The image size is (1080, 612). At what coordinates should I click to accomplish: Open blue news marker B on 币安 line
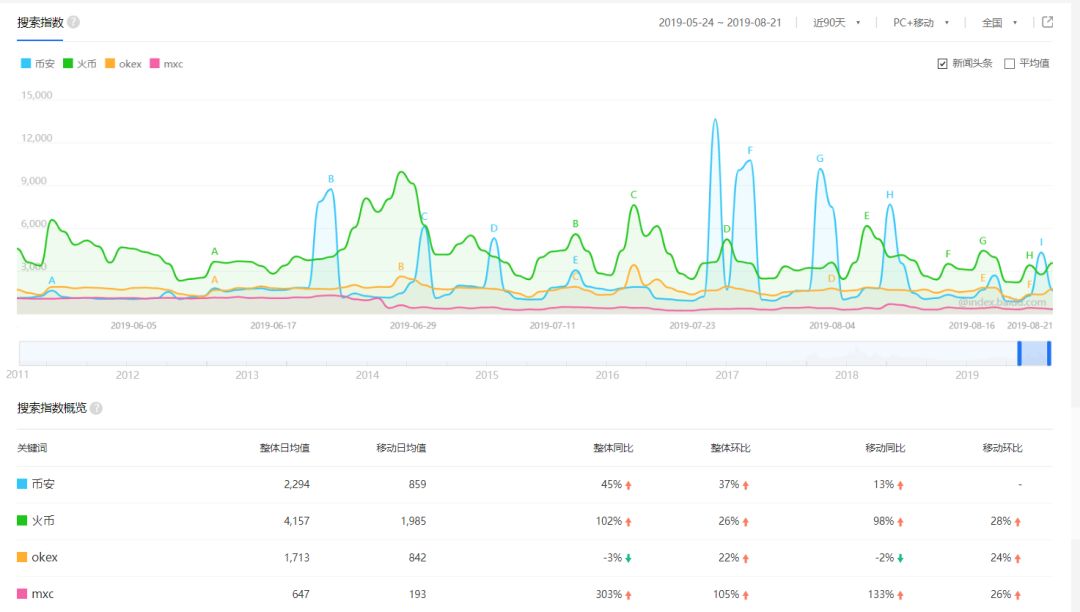click(x=331, y=179)
